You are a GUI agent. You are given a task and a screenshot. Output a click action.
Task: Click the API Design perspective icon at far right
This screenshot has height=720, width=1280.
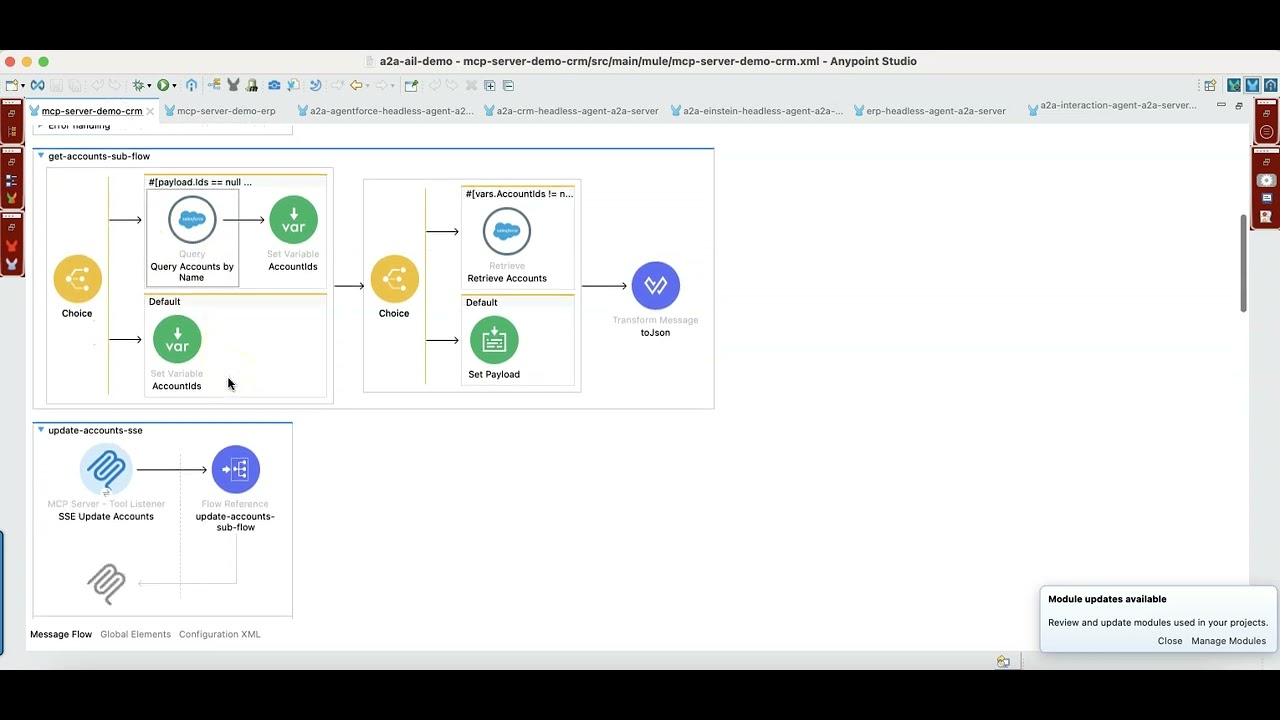pos(1270,85)
